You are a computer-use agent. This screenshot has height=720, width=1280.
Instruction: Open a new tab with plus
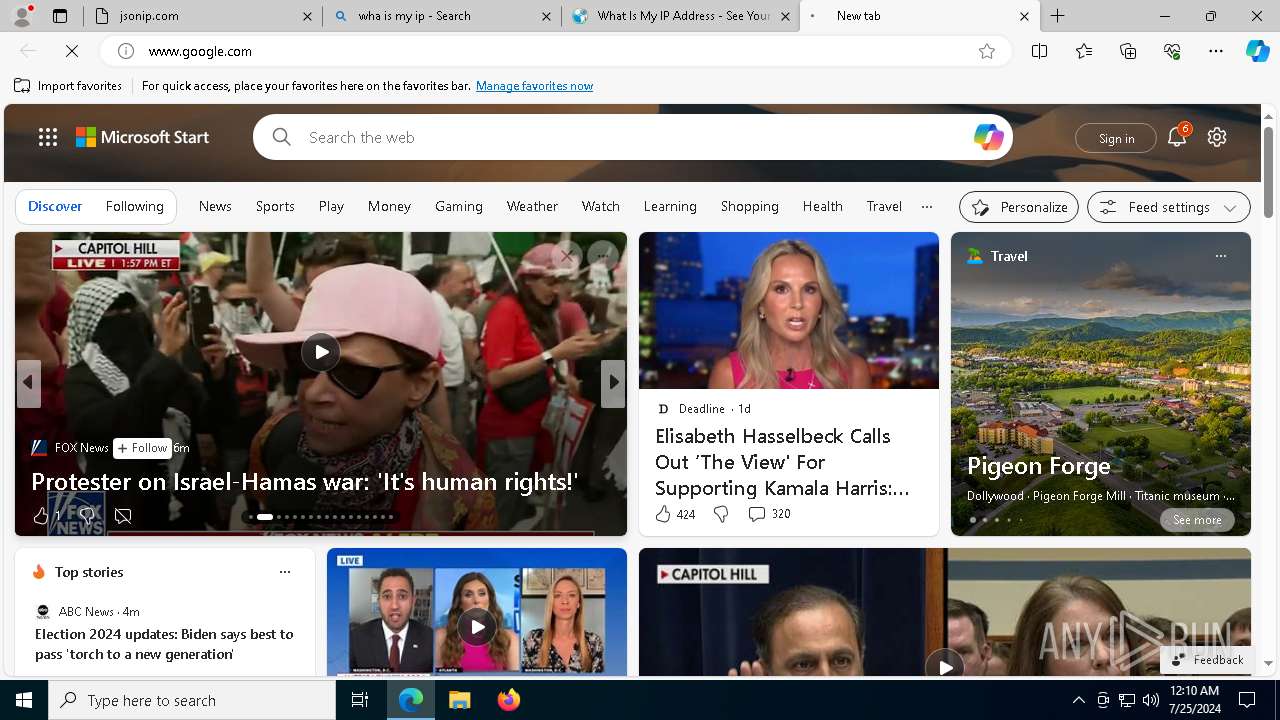1057,16
